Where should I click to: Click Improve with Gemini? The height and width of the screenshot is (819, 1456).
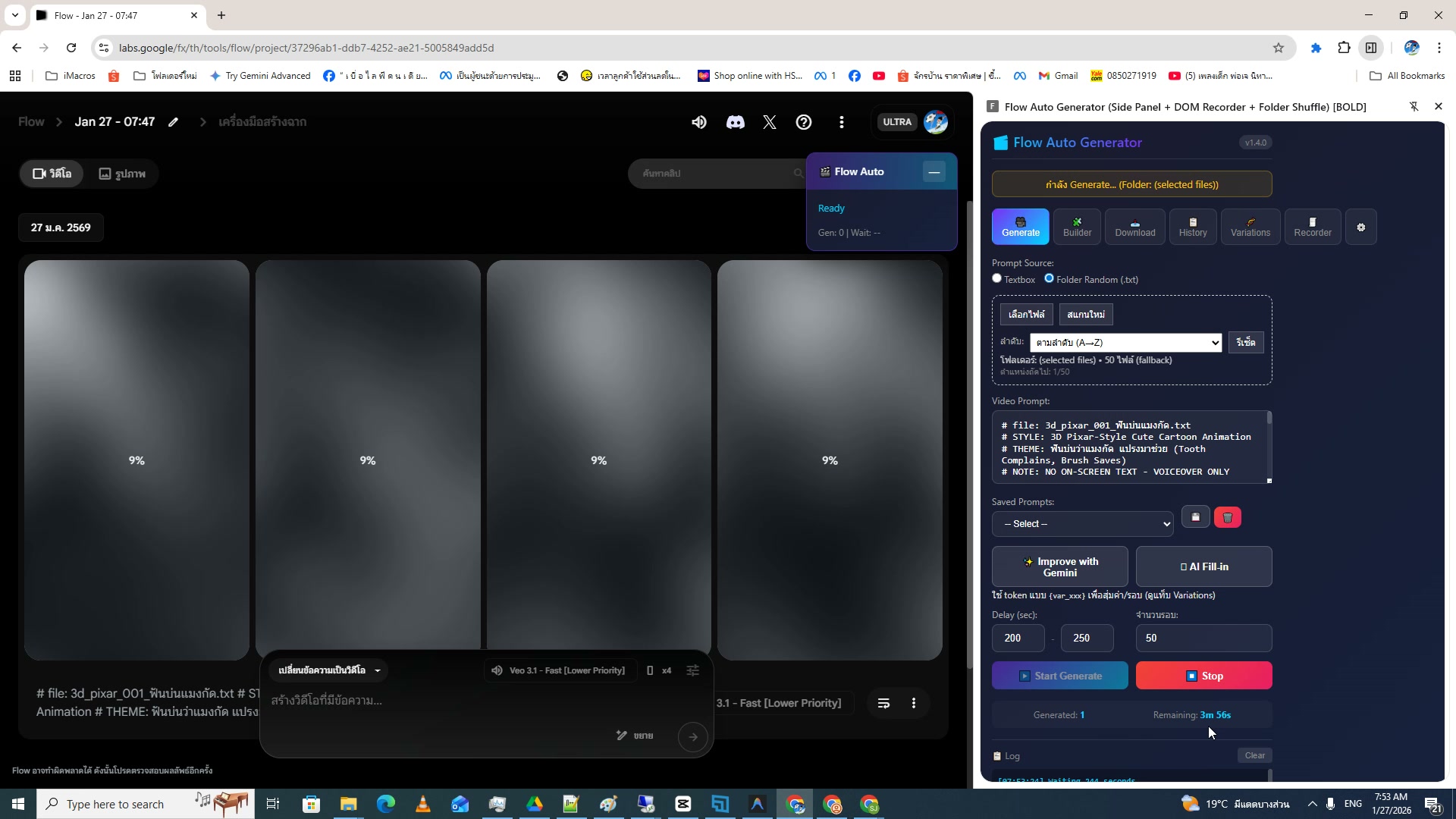click(1061, 566)
